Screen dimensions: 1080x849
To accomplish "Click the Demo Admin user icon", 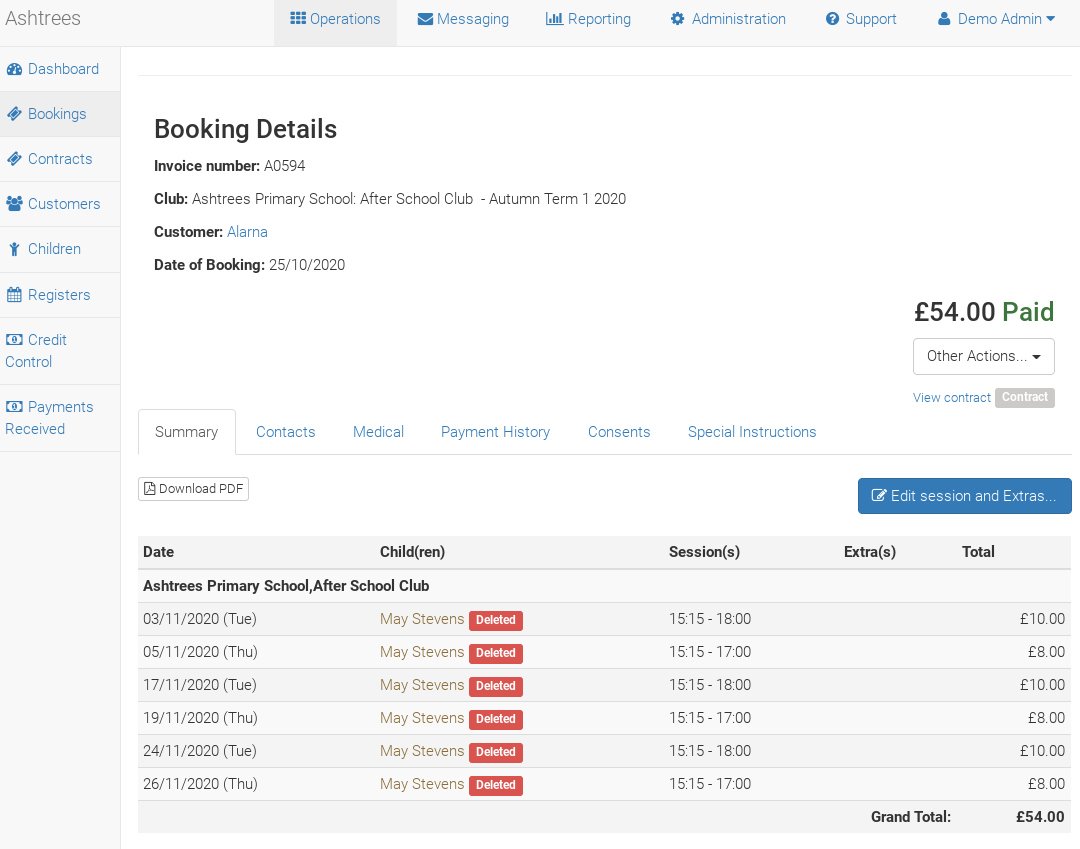I will click(944, 19).
